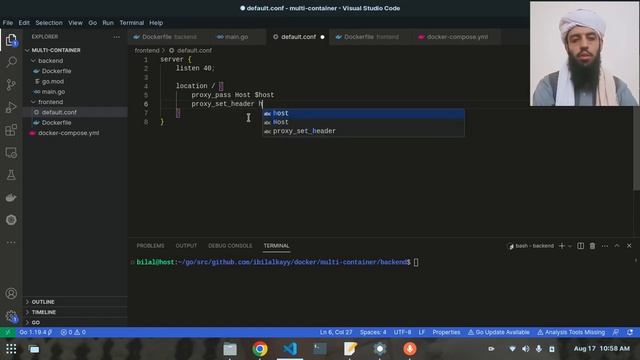The height and width of the screenshot is (360, 640).
Task: Click the errors and warnings status indicator
Action: click(x=73, y=332)
